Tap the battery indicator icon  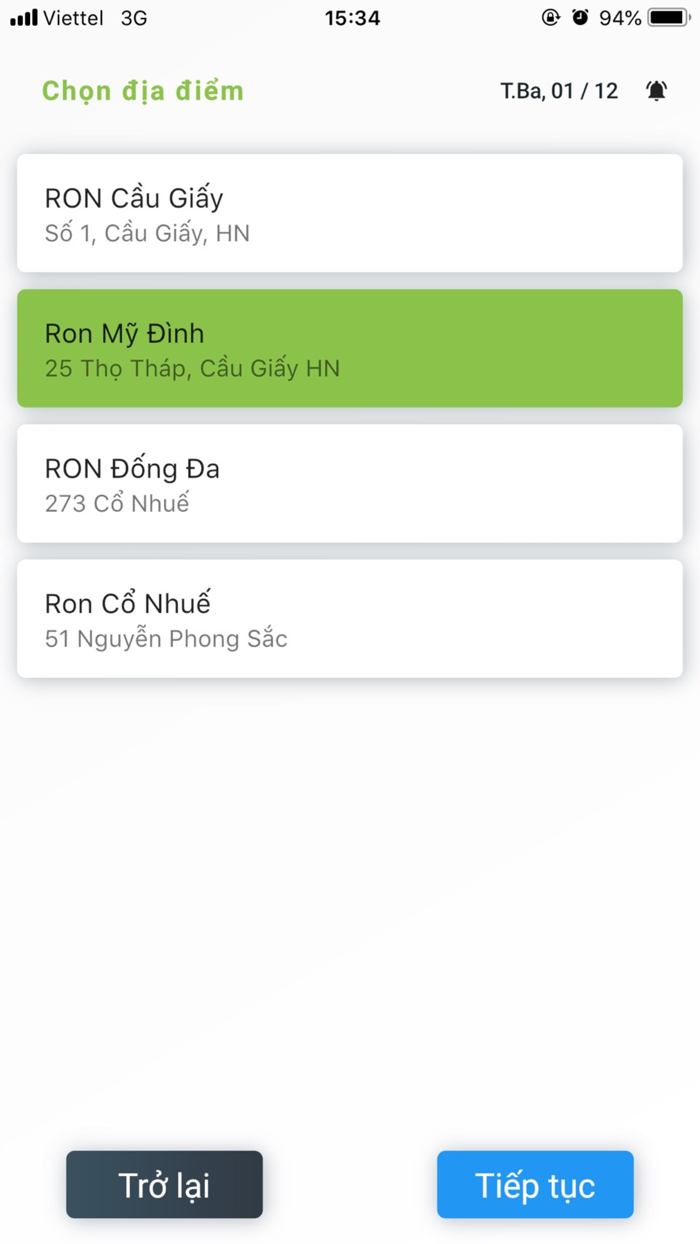pyautogui.click(x=667, y=16)
